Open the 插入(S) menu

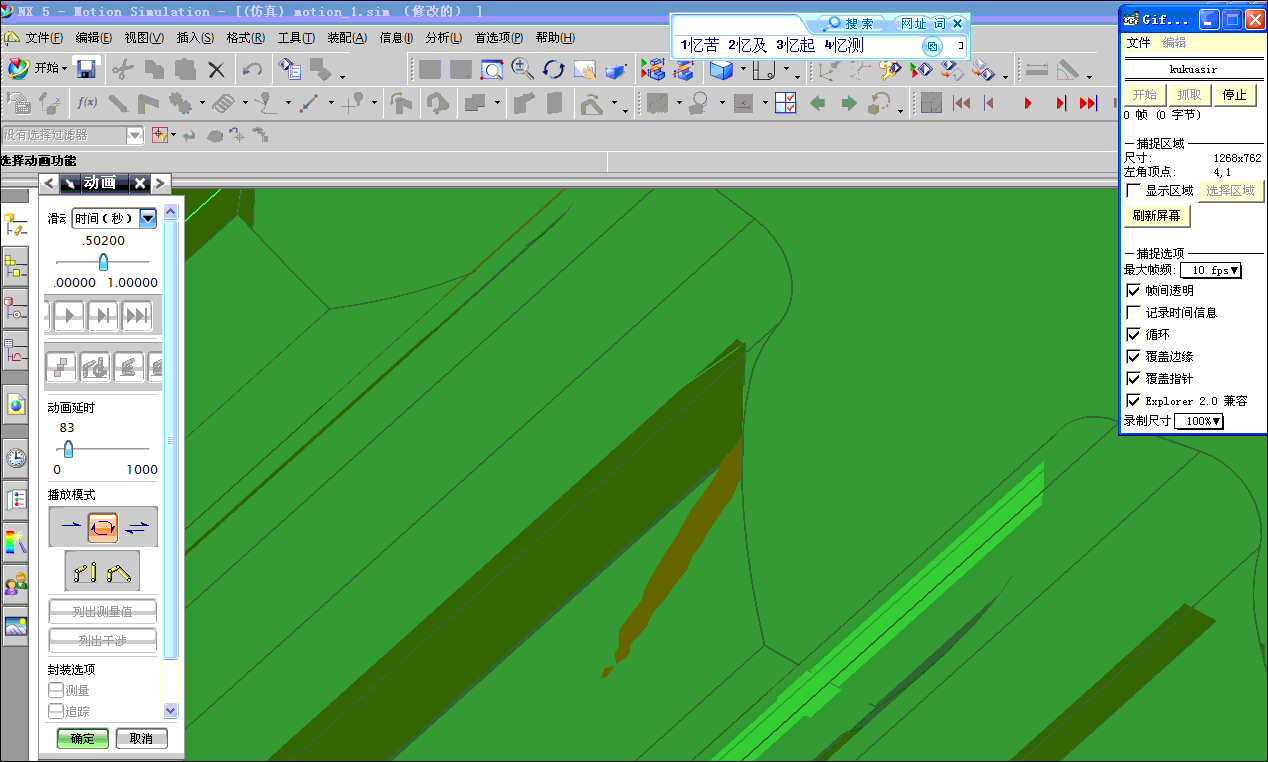point(195,38)
